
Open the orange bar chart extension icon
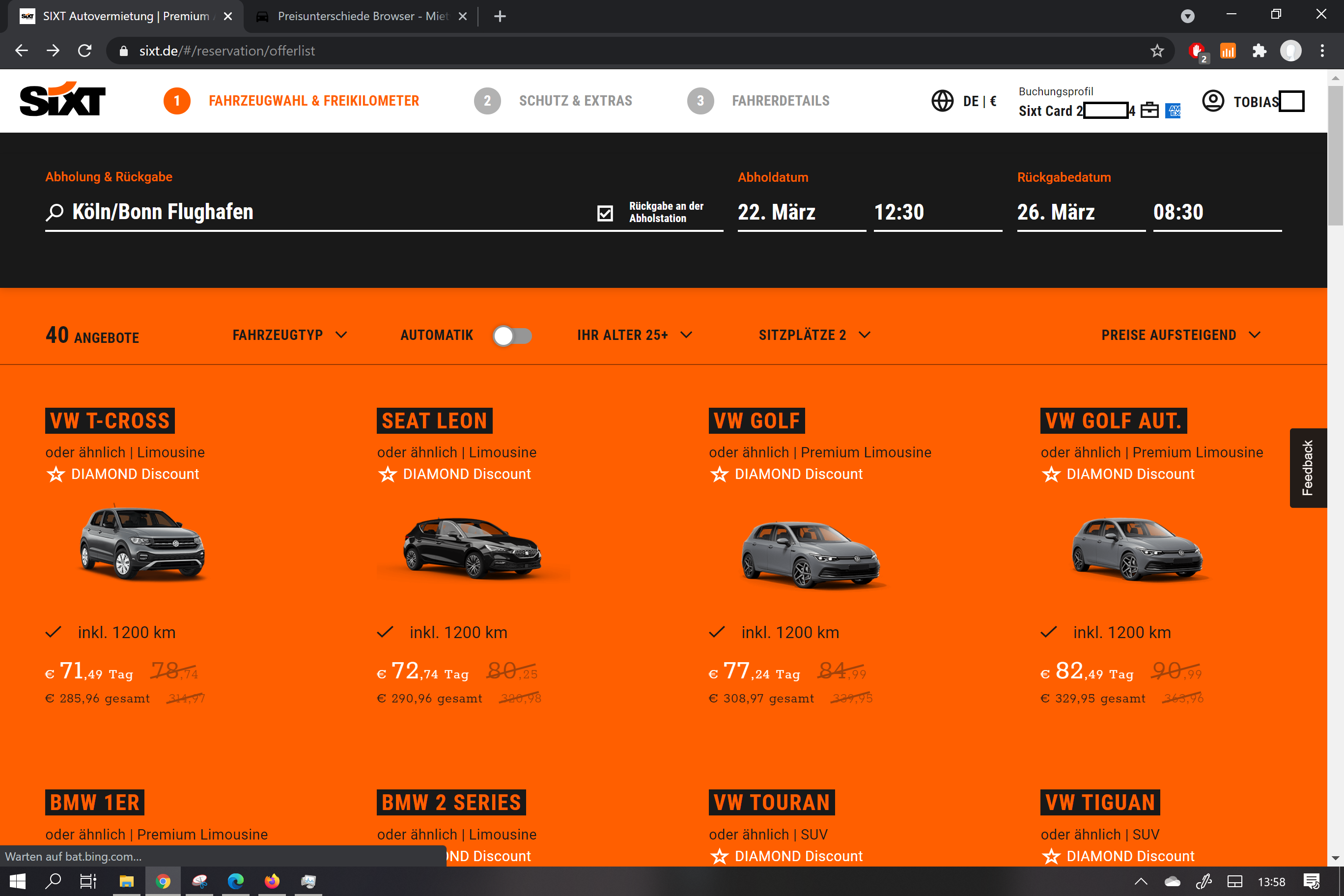click(x=1228, y=52)
